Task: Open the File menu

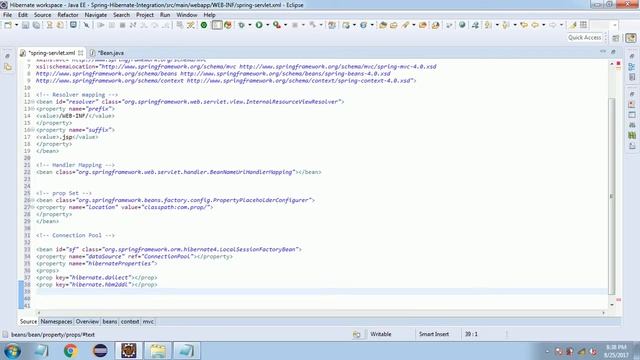Action: point(7,15)
